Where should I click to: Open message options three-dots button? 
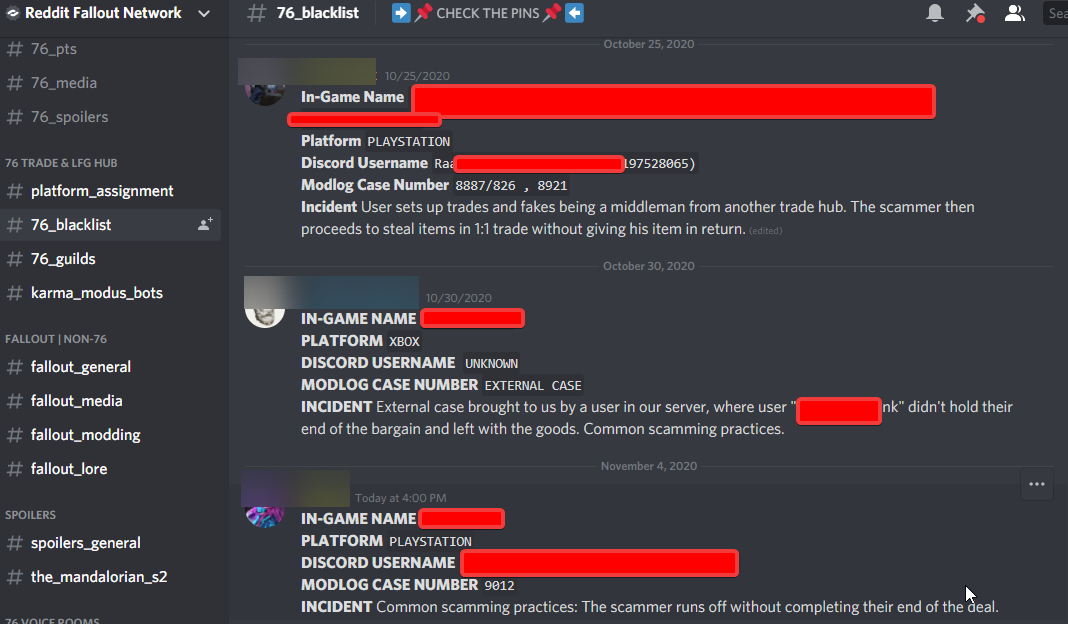pos(1037,484)
